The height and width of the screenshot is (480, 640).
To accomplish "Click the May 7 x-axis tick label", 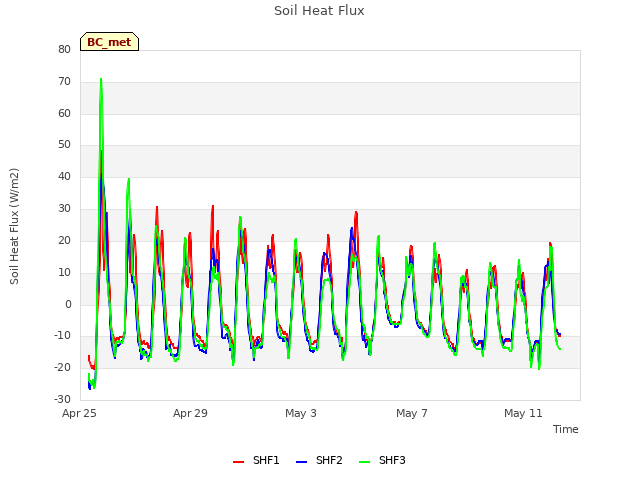I will click(x=412, y=413).
